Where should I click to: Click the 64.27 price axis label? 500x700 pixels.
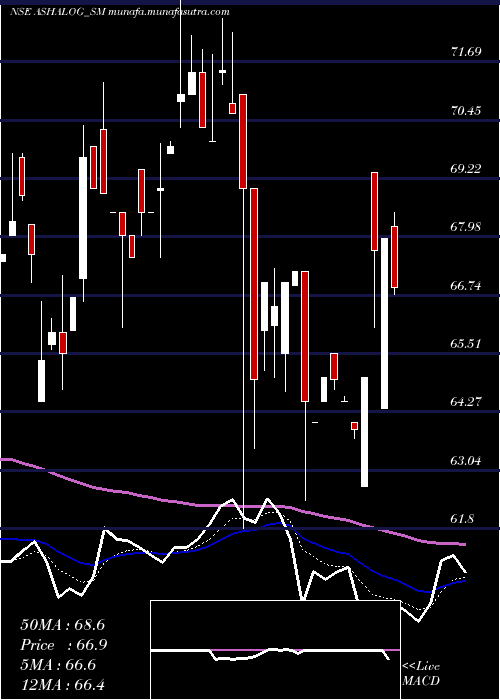(x=467, y=402)
